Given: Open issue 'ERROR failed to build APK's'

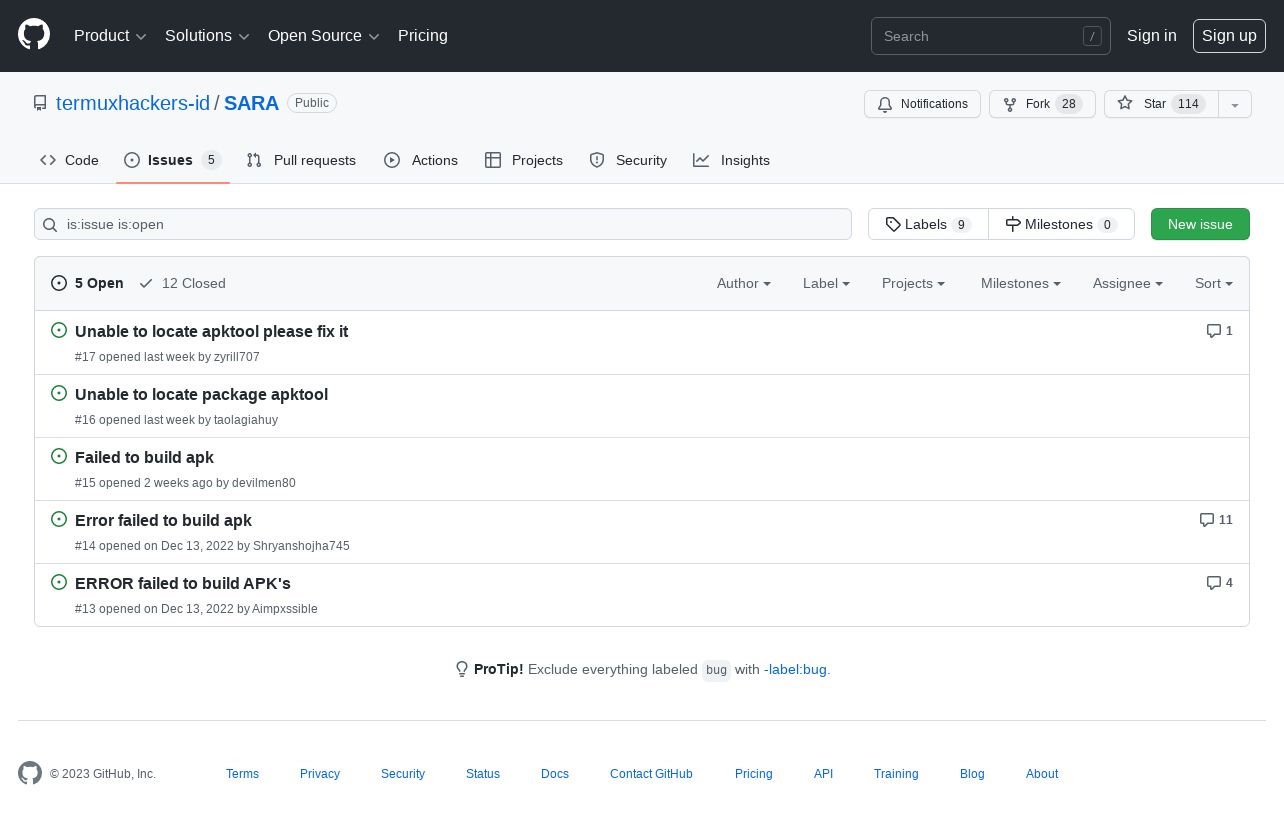Looking at the screenshot, I should pyautogui.click(x=183, y=583).
